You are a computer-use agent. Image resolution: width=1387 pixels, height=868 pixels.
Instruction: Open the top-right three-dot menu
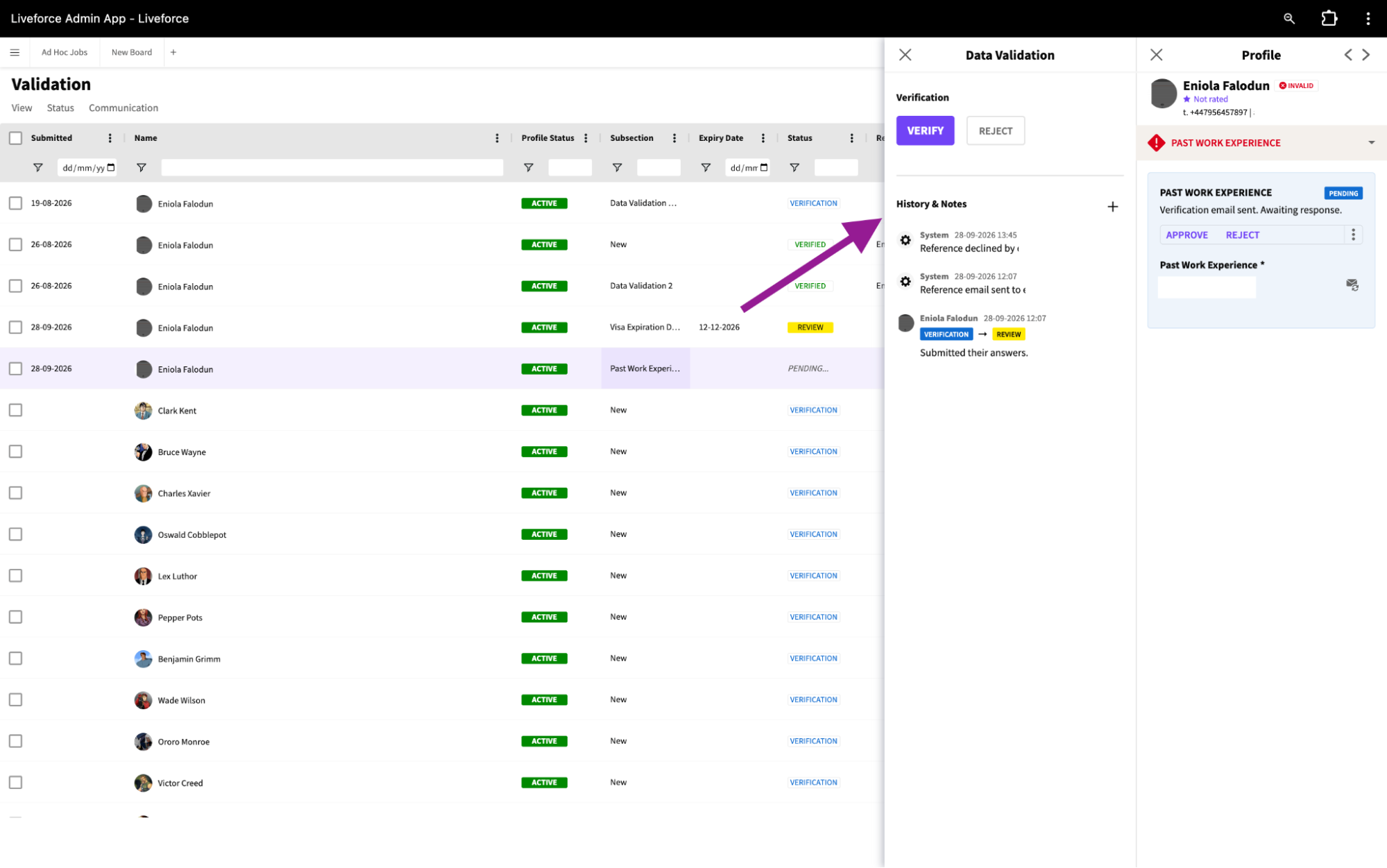point(1368,19)
